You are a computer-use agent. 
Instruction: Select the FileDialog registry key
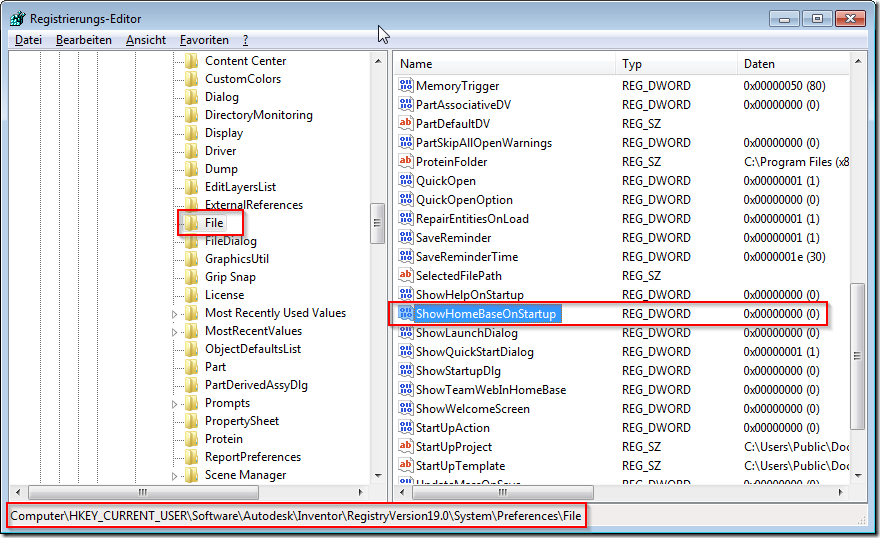(231, 241)
